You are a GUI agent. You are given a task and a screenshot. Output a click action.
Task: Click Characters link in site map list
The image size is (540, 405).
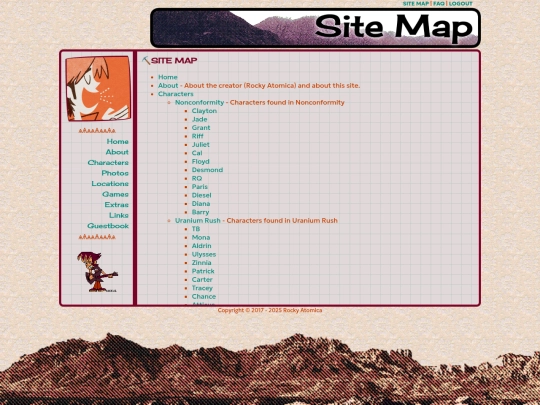pos(176,94)
